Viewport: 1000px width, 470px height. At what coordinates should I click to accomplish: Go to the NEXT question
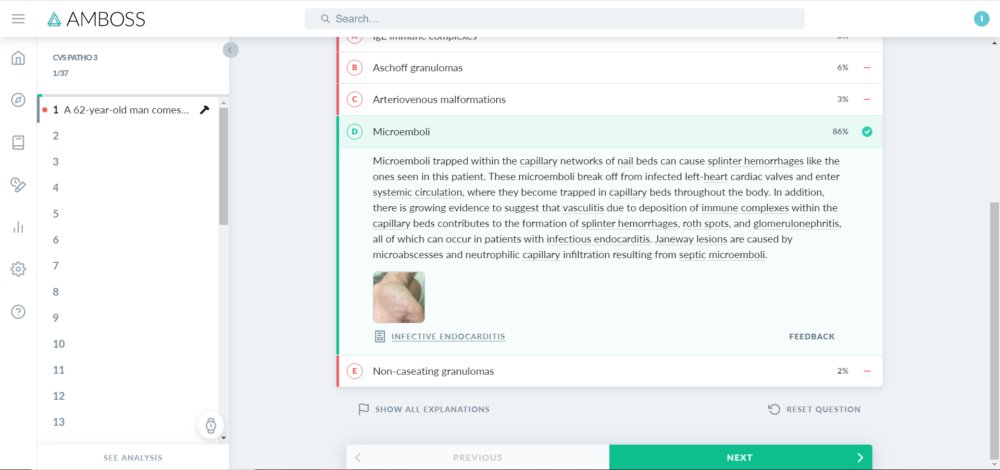pyautogui.click(x=740, y=457)
